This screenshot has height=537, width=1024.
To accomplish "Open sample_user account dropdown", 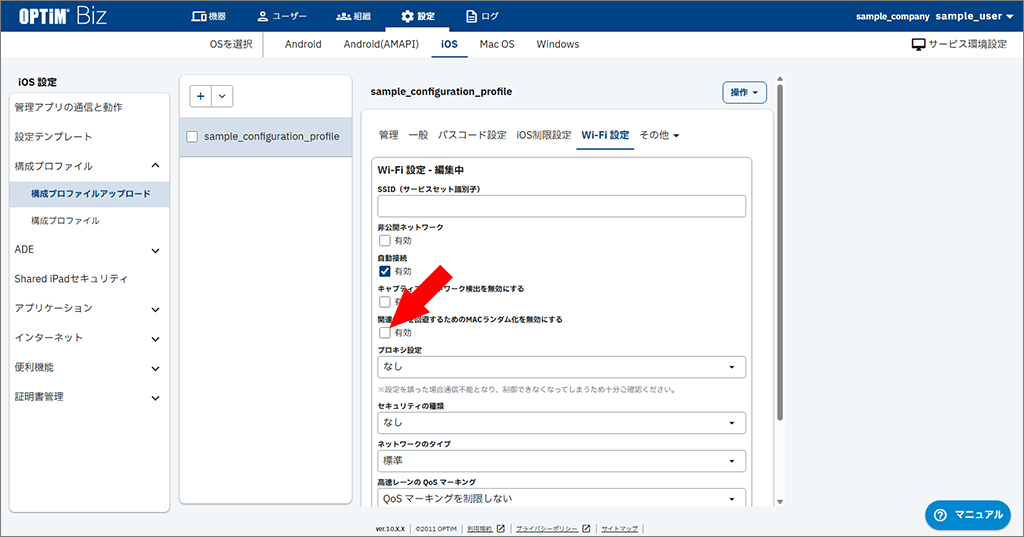I will pos(974,16).
